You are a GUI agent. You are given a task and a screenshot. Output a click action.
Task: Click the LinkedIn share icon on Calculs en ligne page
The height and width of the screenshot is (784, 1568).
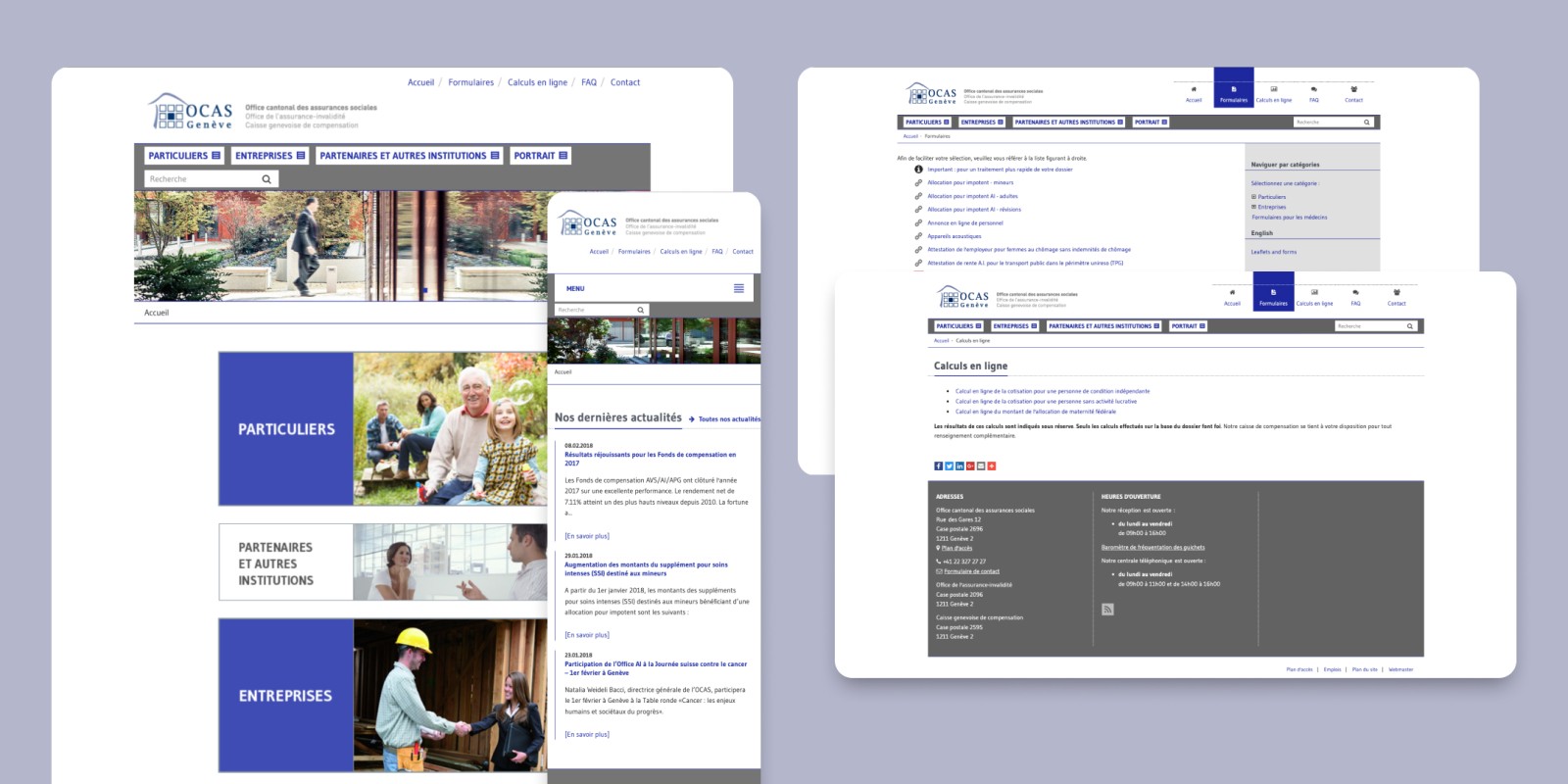click(959, 466)
